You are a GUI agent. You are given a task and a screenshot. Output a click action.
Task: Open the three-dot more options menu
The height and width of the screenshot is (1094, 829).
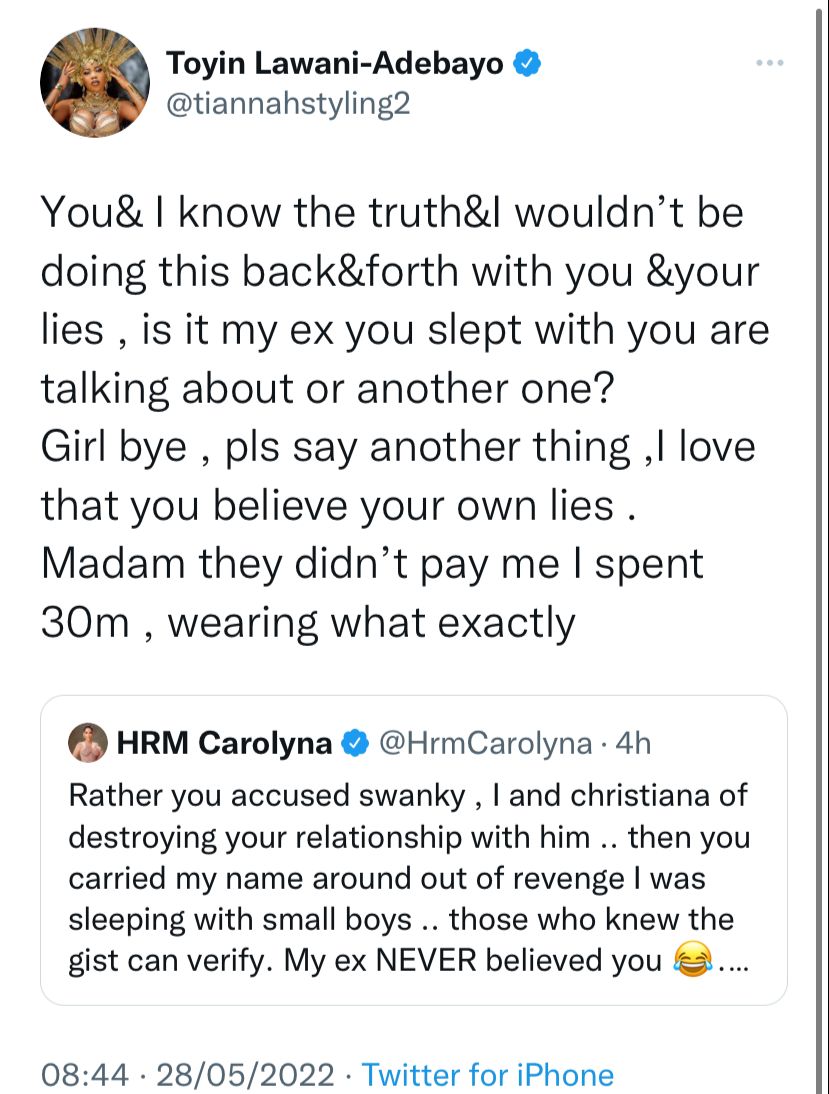coord(770,63)
